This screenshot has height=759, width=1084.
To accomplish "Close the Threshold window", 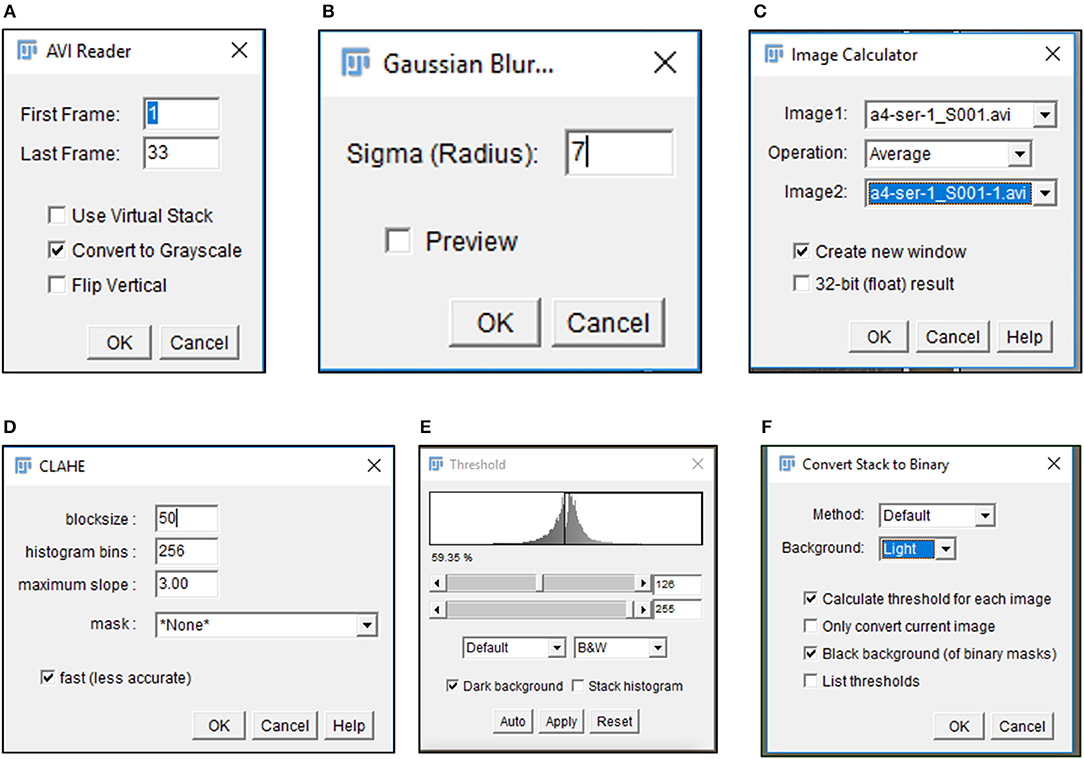I will tap(698, 464).
